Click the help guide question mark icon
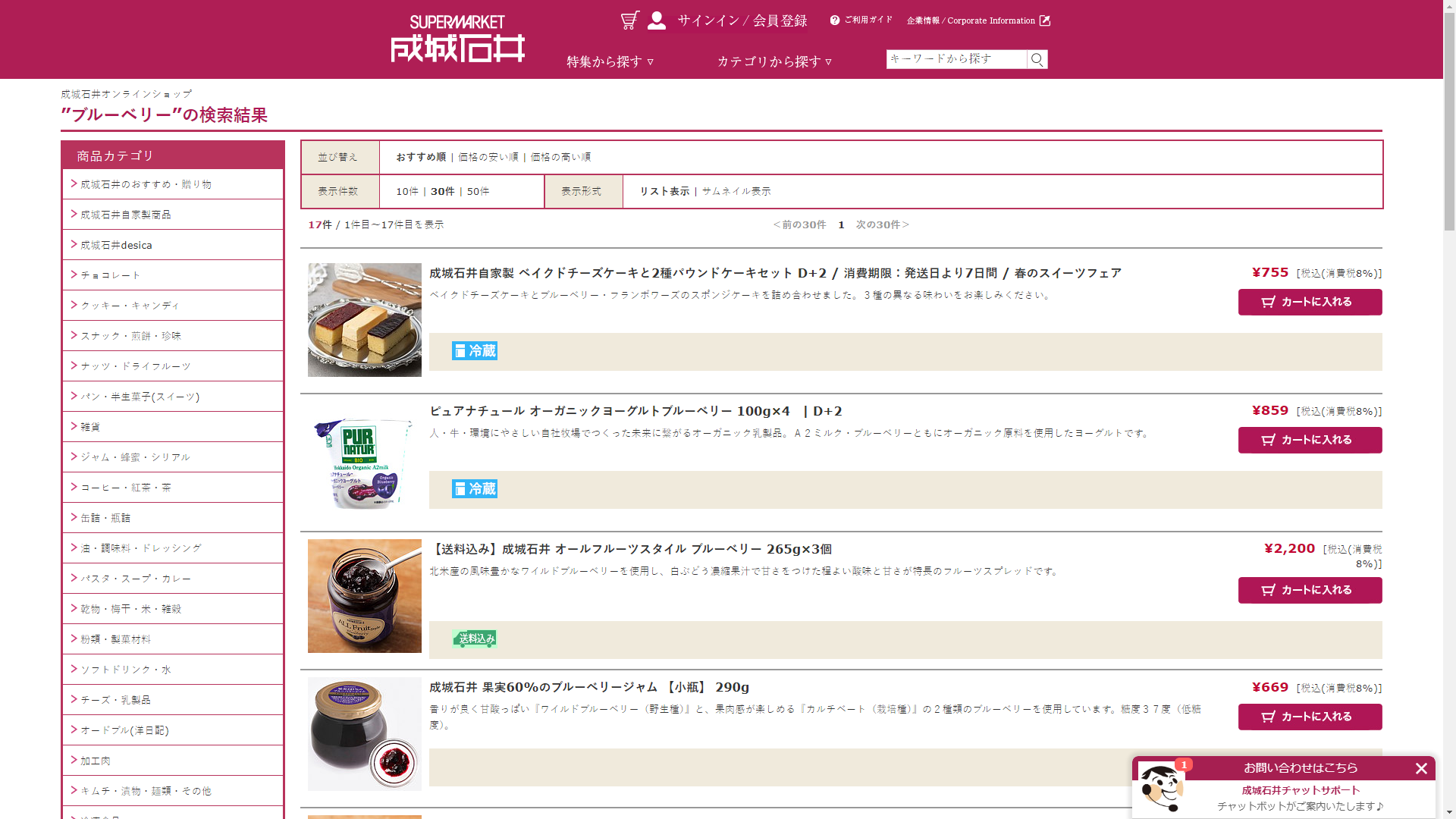 pyautogui.click(x=835, y=20)
